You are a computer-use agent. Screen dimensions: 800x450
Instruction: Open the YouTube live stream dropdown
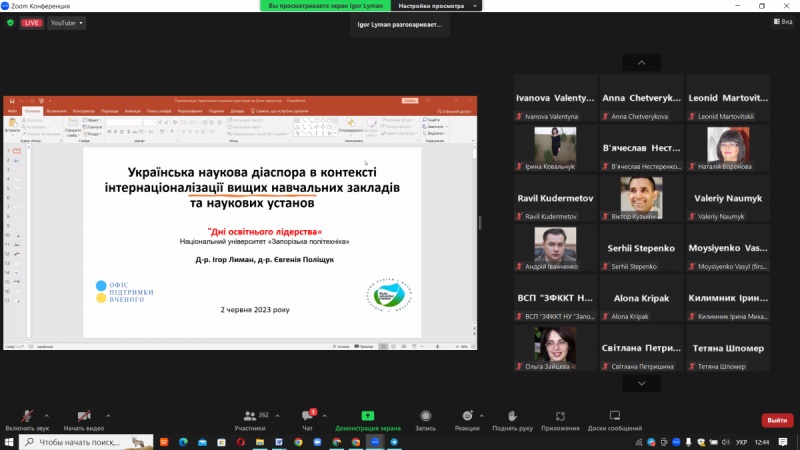tap(66, 22)
